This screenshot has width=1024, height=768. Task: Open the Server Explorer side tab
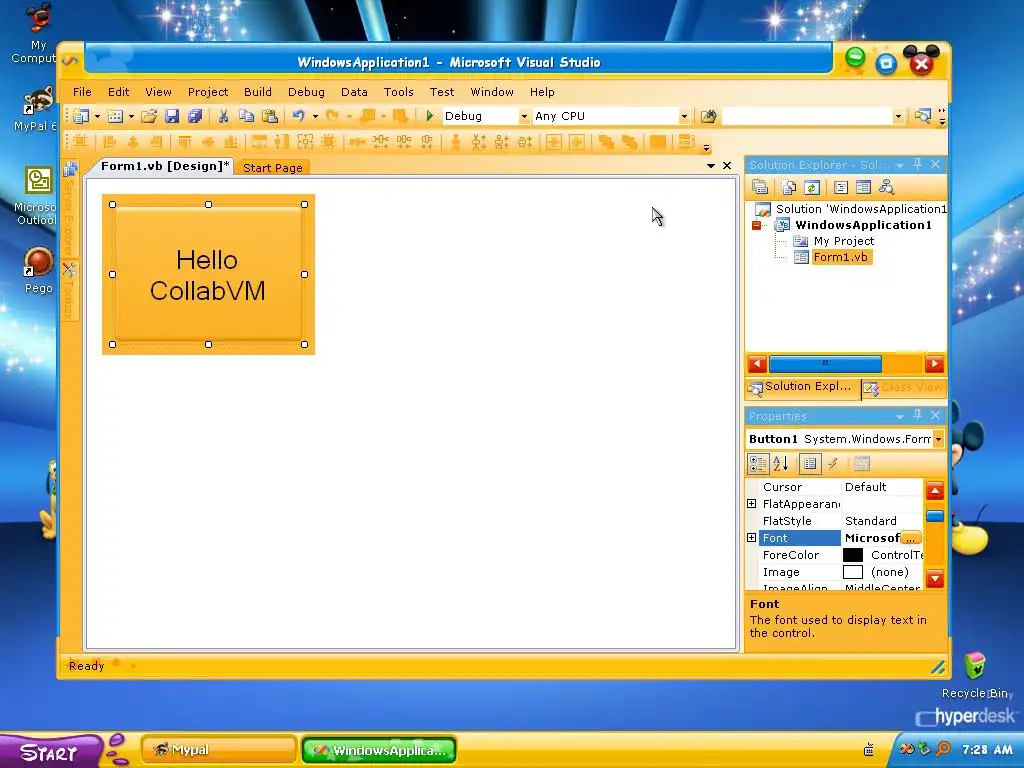click(x=69, y=208)
